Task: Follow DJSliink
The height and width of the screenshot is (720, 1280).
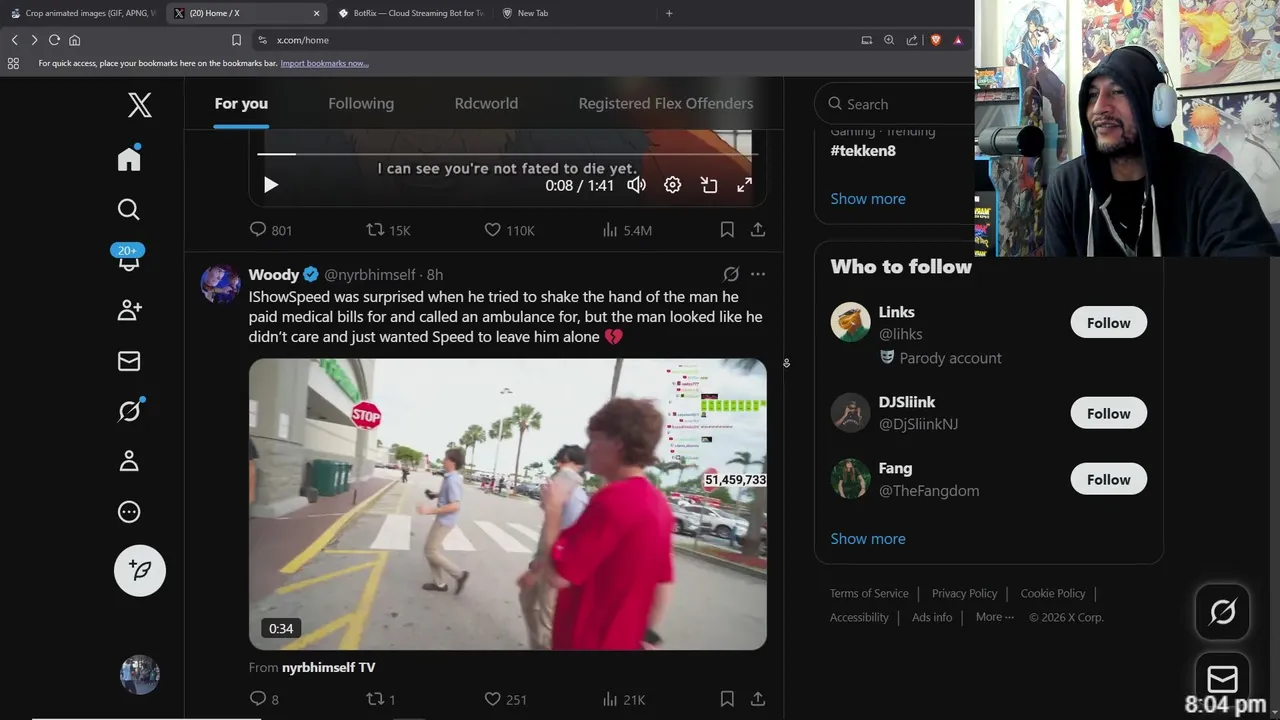Action: point(1108,414)
